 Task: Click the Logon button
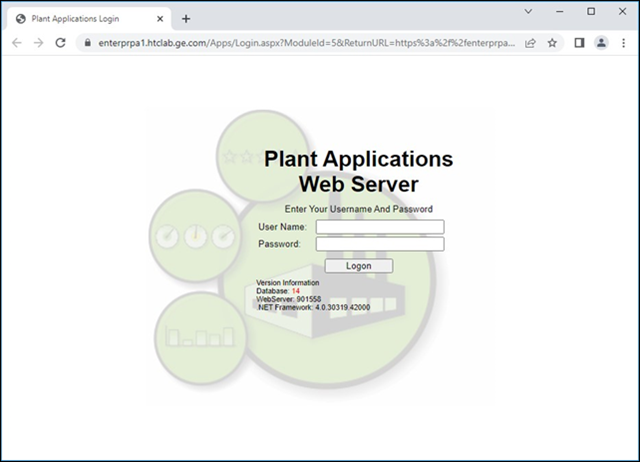359,266
